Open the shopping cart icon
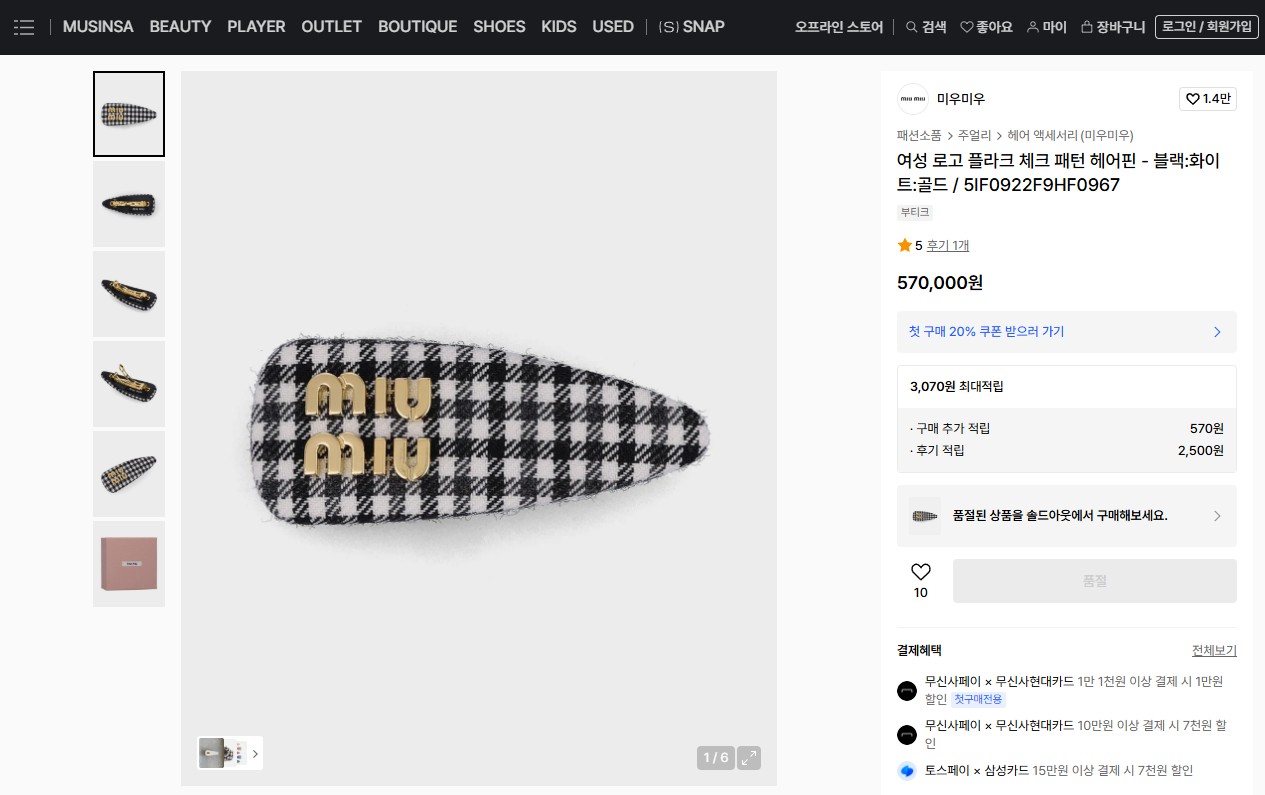1265x795 pixels. (1086, 27)
